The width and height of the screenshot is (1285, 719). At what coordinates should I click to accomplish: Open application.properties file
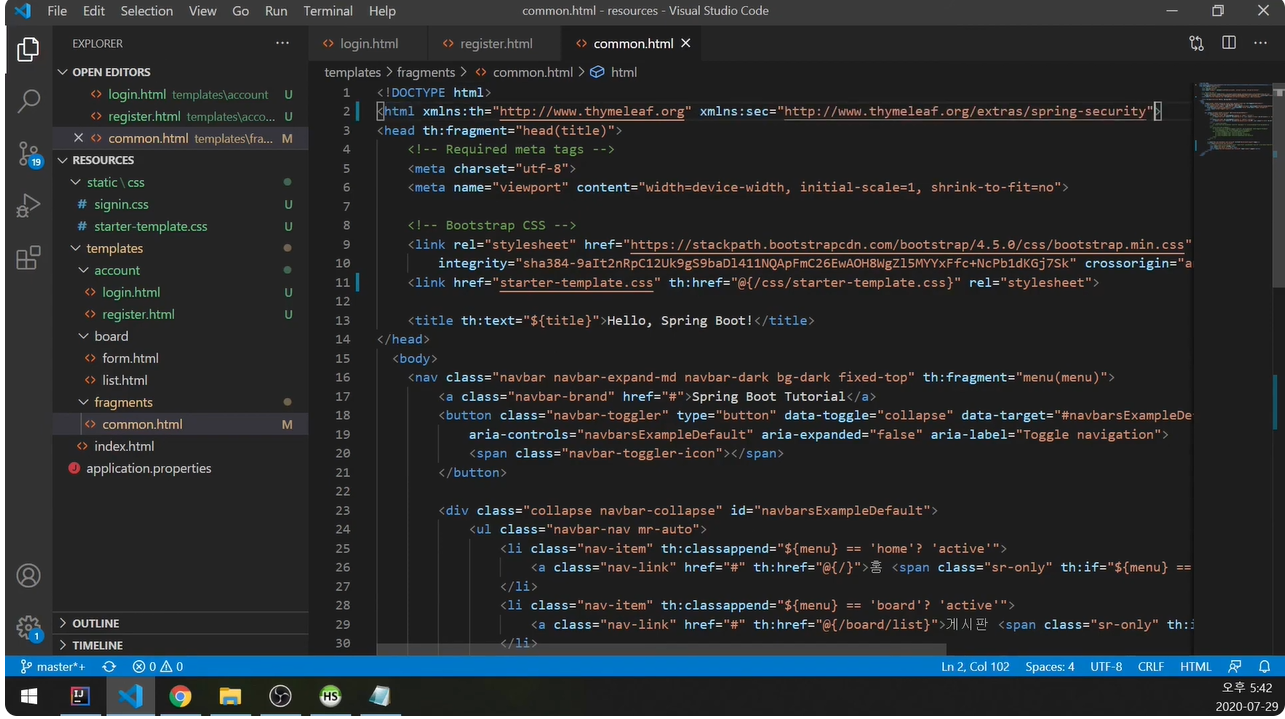(x=149, y=468)
